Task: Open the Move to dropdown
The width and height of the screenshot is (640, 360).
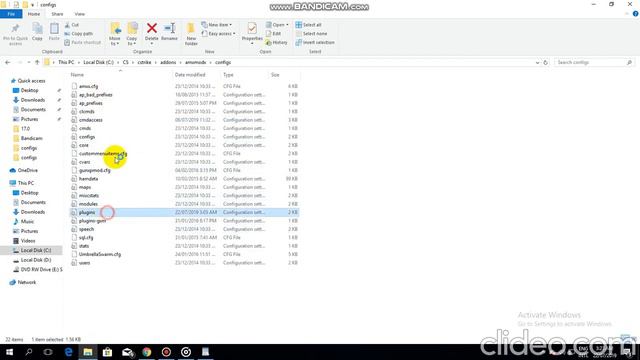Action: pyautogui.click(x=115, y=34)
